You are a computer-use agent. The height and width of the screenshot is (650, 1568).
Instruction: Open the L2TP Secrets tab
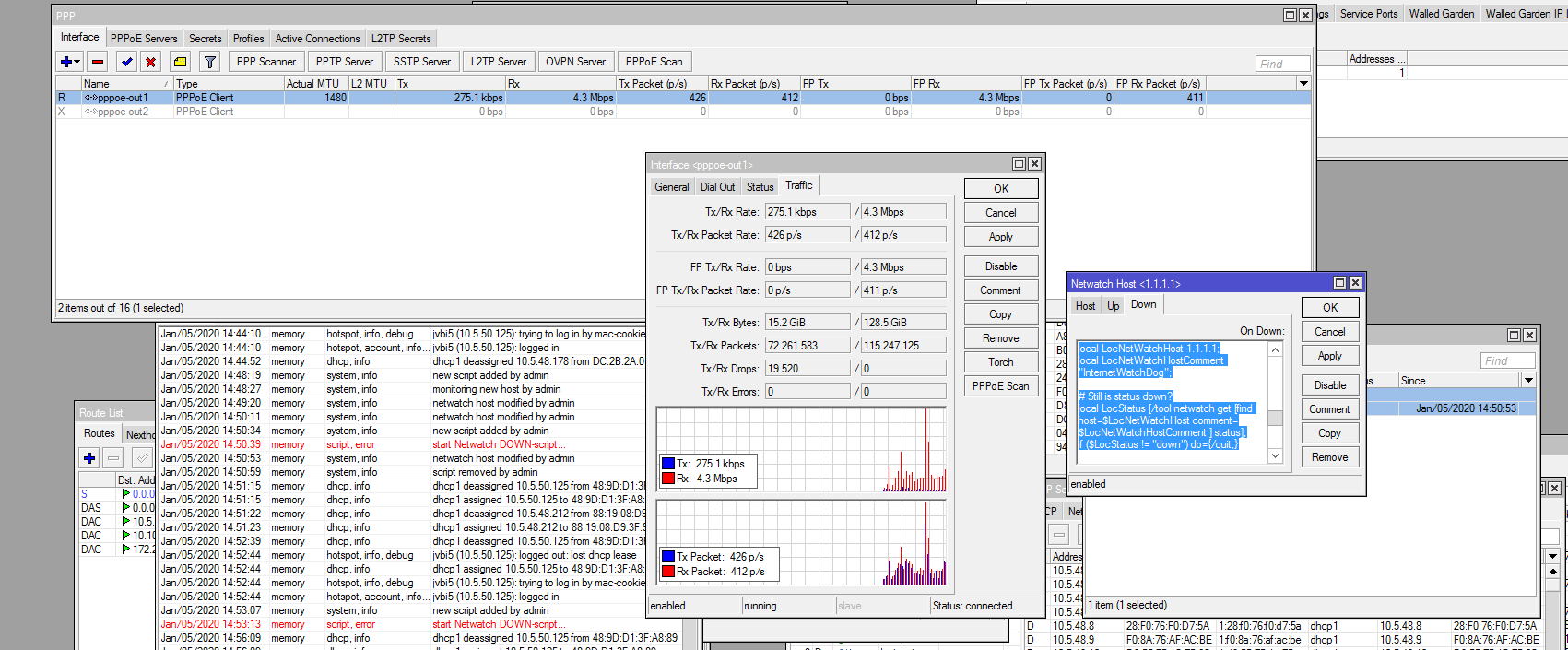coord(401,39)
